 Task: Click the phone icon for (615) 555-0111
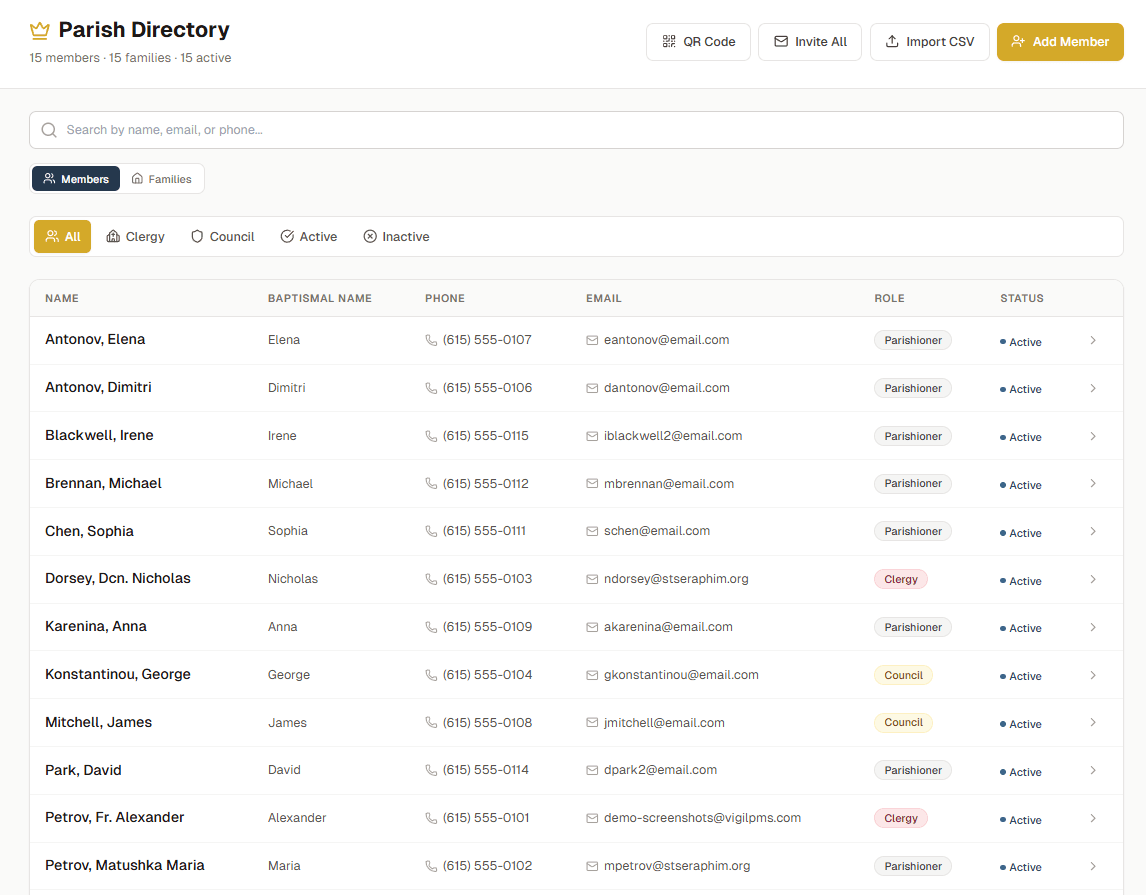431,532
